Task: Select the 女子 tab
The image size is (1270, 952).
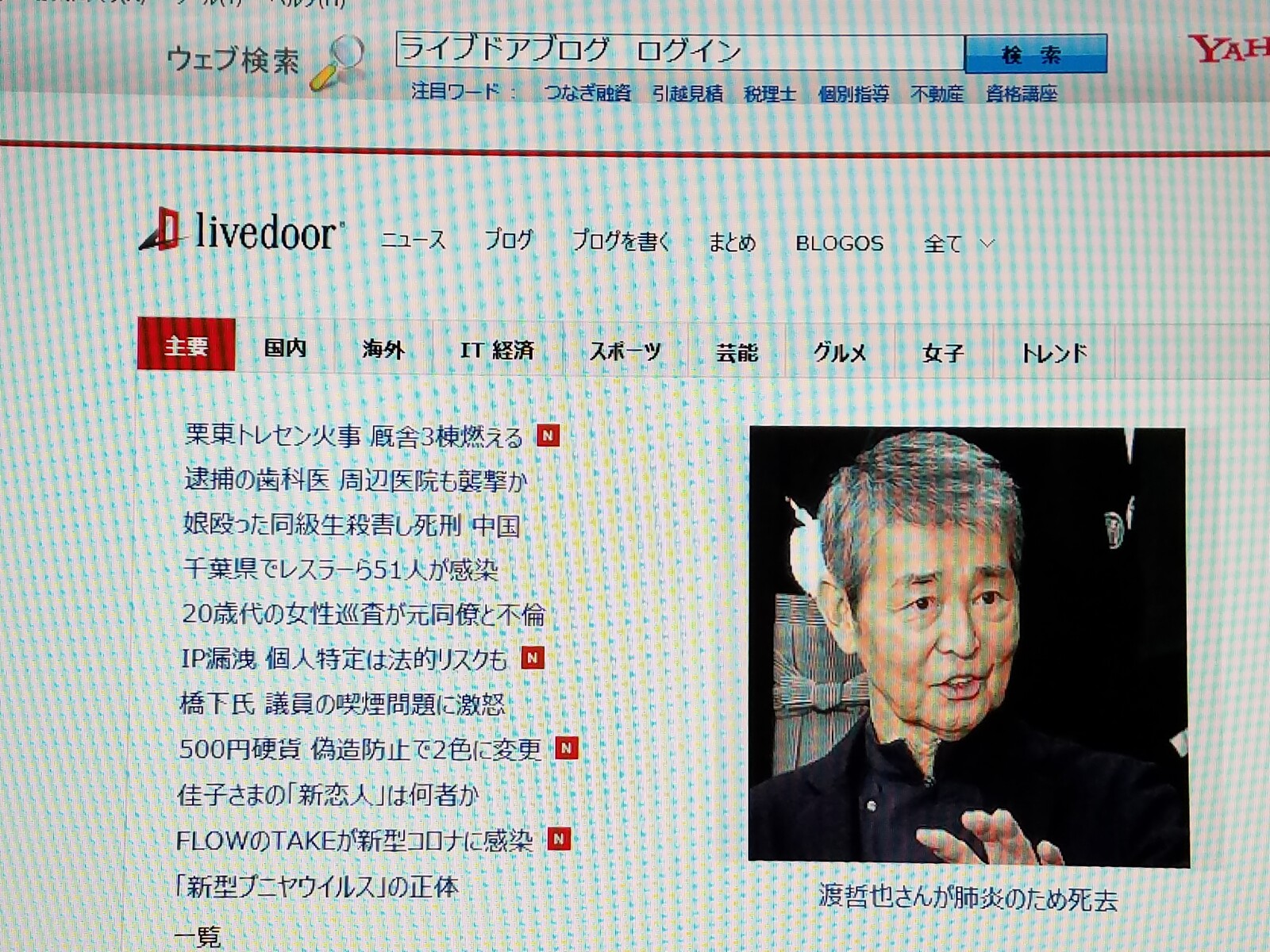Action: click(943, 353)
